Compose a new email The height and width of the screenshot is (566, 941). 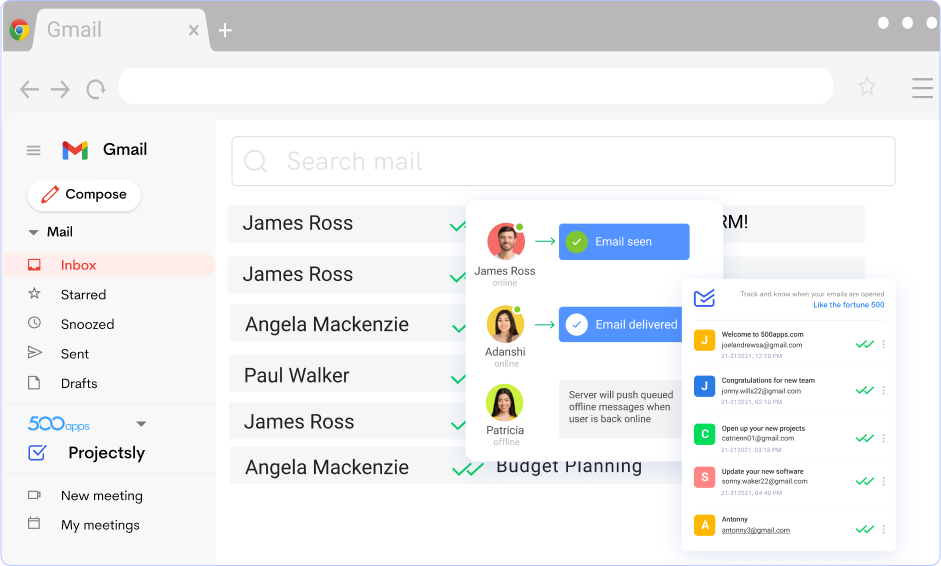pyautogui.click(x=84, y=194)
